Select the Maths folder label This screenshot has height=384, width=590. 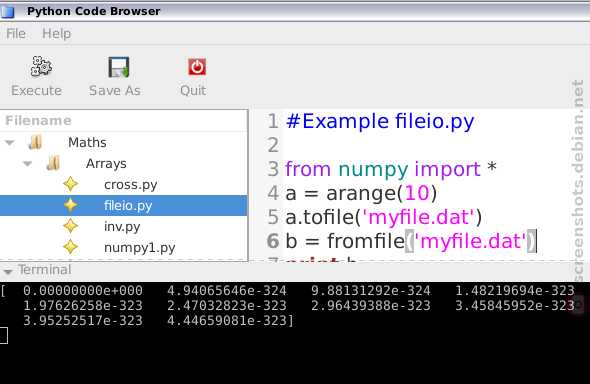87,143
